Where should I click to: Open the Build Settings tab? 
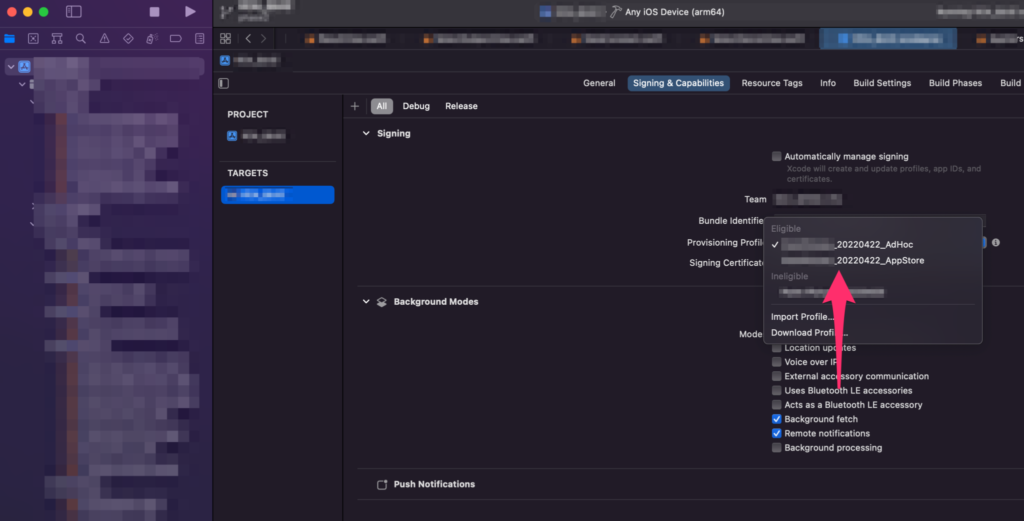click(x=882, y=83)
